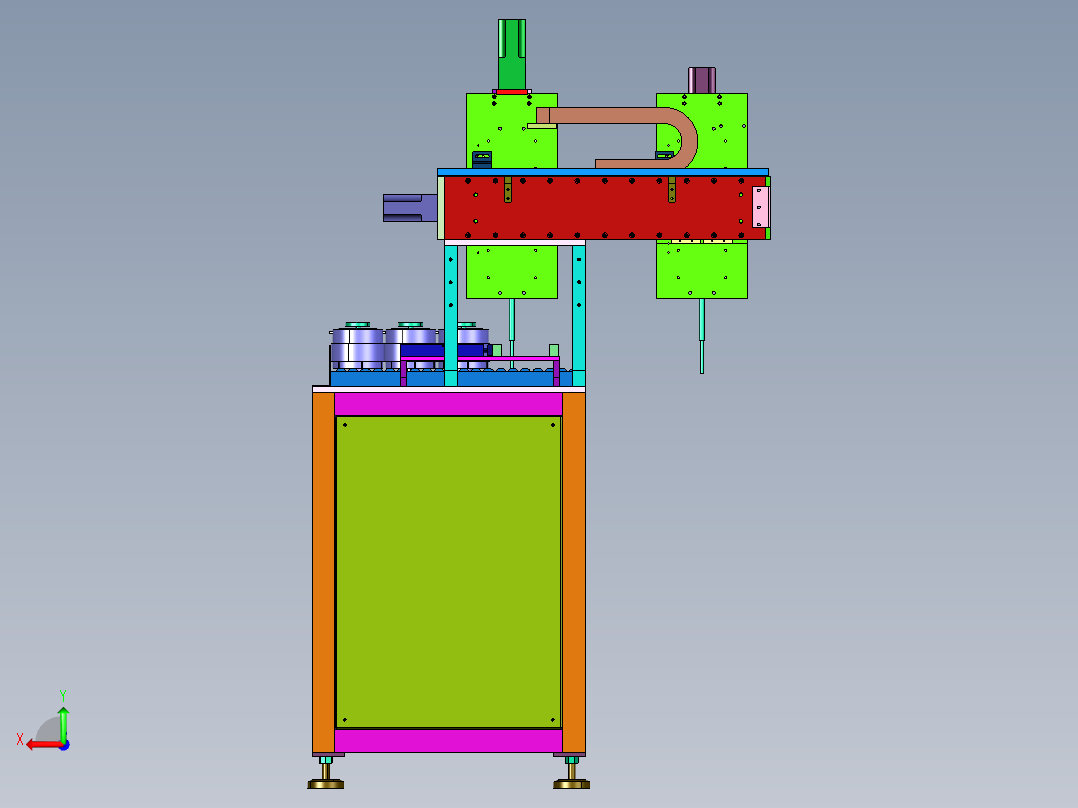Select the purple motor at top right
1078x808 pixels.
(702, 80)
